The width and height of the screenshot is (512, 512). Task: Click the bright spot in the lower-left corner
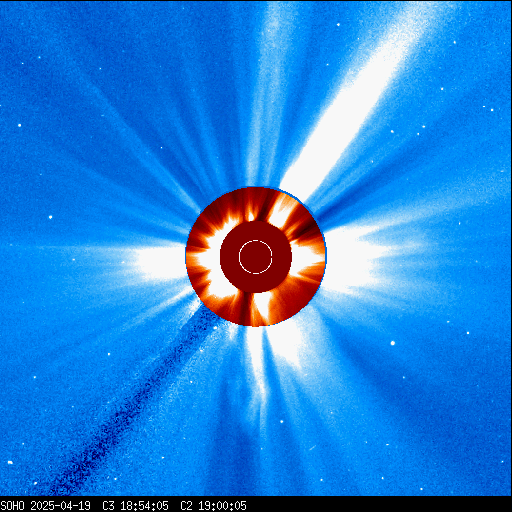(x=10, y=462)
